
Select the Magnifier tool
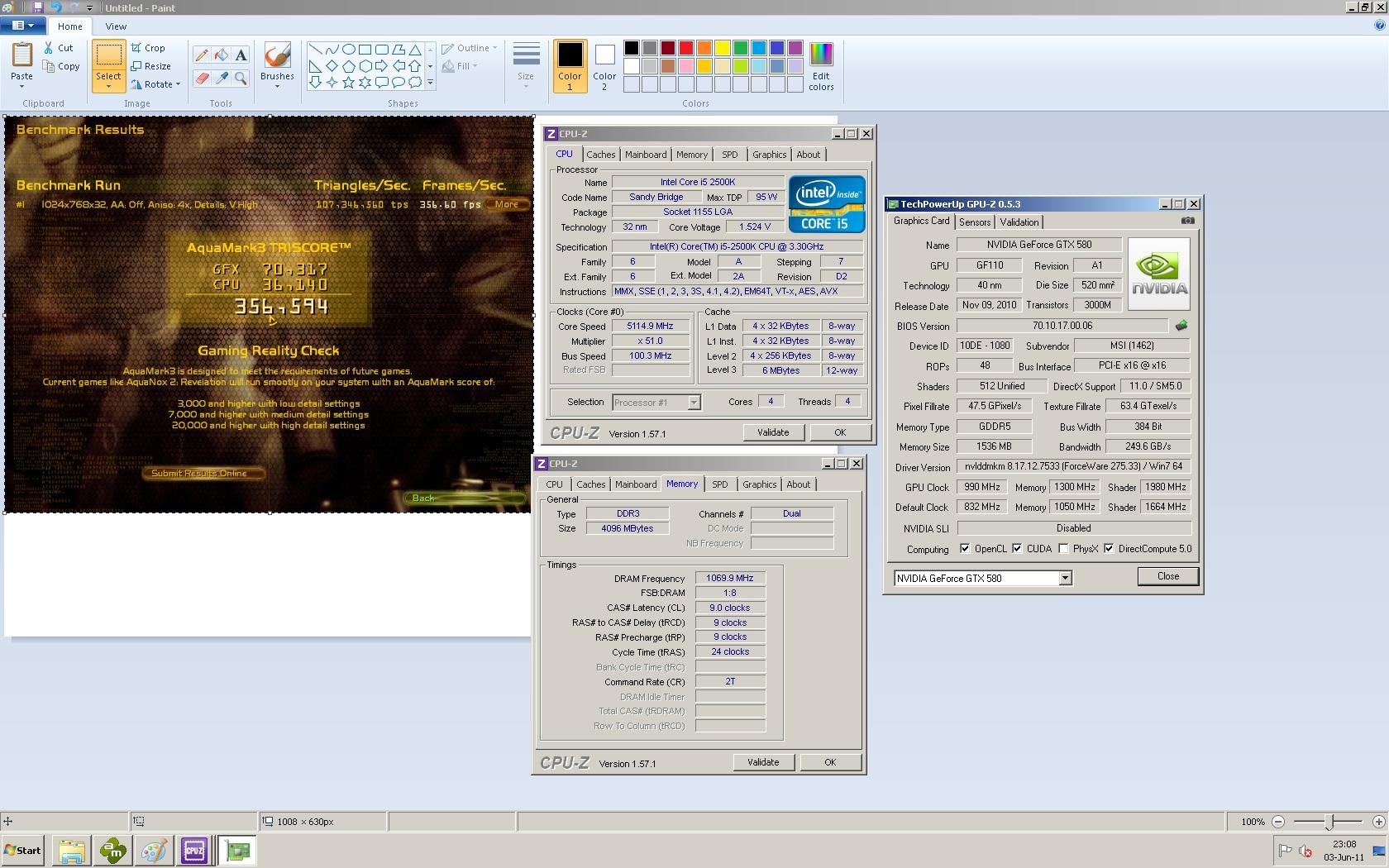click(241, 78)
